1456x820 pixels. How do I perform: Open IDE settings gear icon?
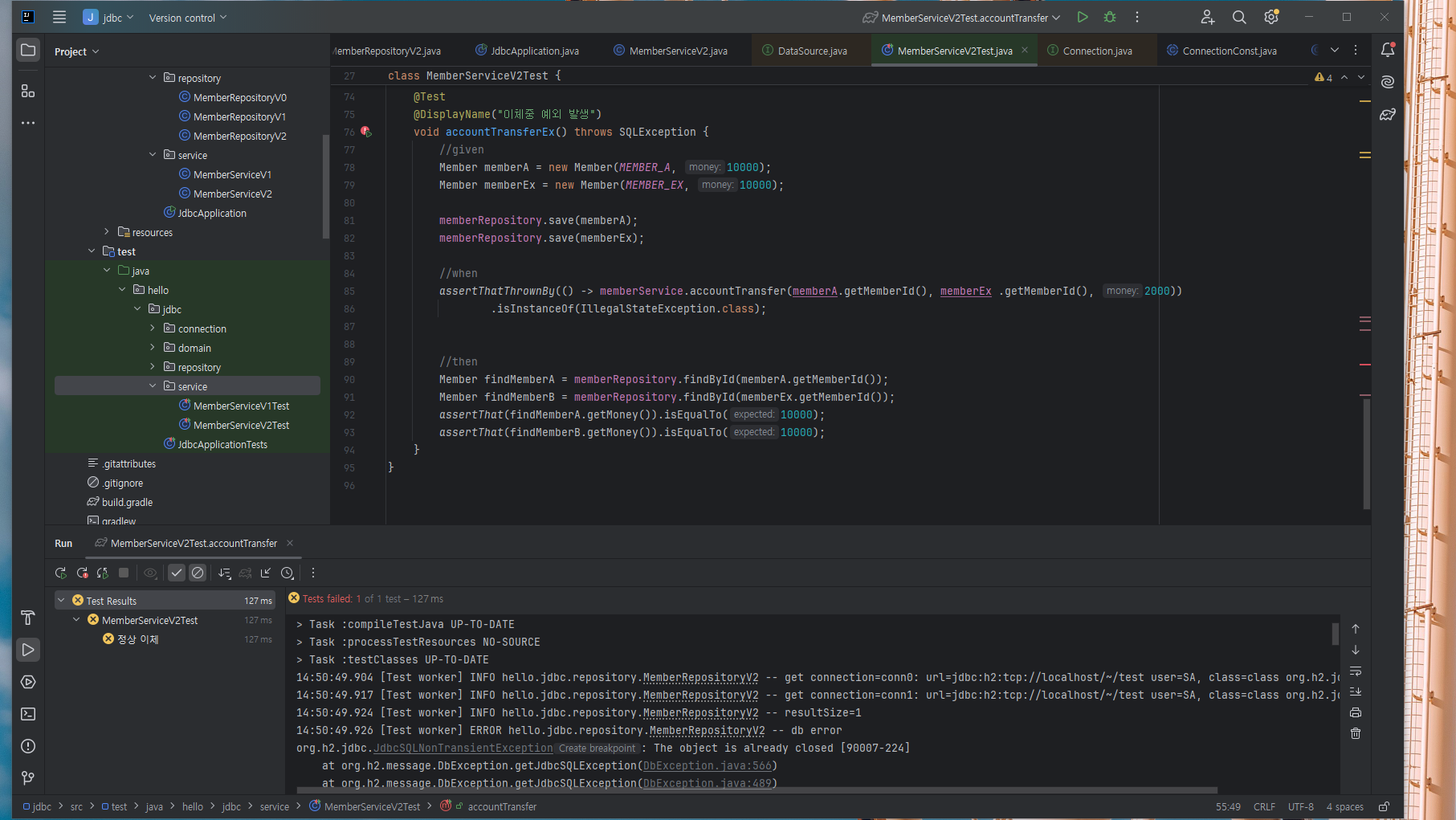[x=1271, y=17]
